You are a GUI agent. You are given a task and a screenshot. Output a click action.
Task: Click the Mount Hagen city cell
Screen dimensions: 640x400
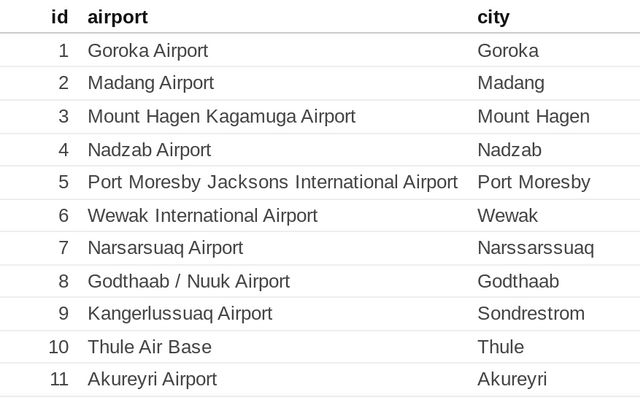pos(533,117)
